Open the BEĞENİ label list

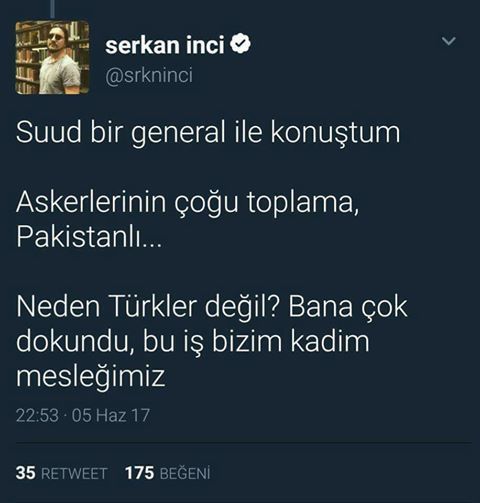[185, 473]
